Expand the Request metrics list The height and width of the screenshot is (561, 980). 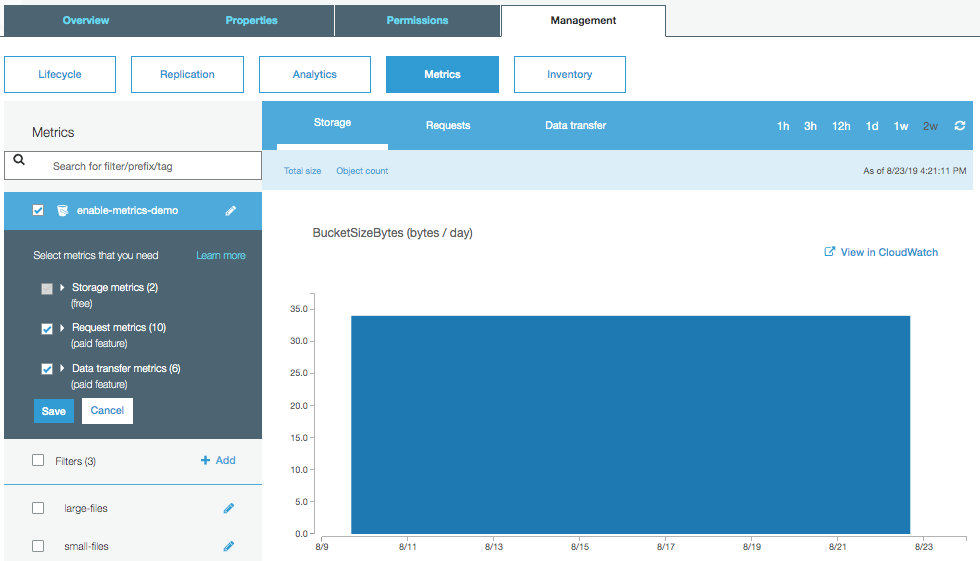click(62, 327)
